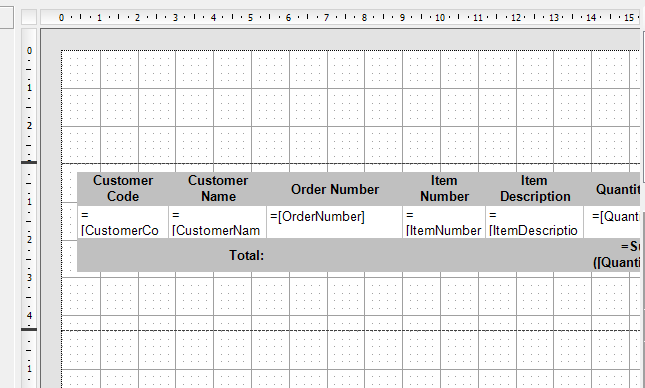Click the vertical ruler's second section divider marker
This screenshot has width=645, height=388.
(29, 329)
